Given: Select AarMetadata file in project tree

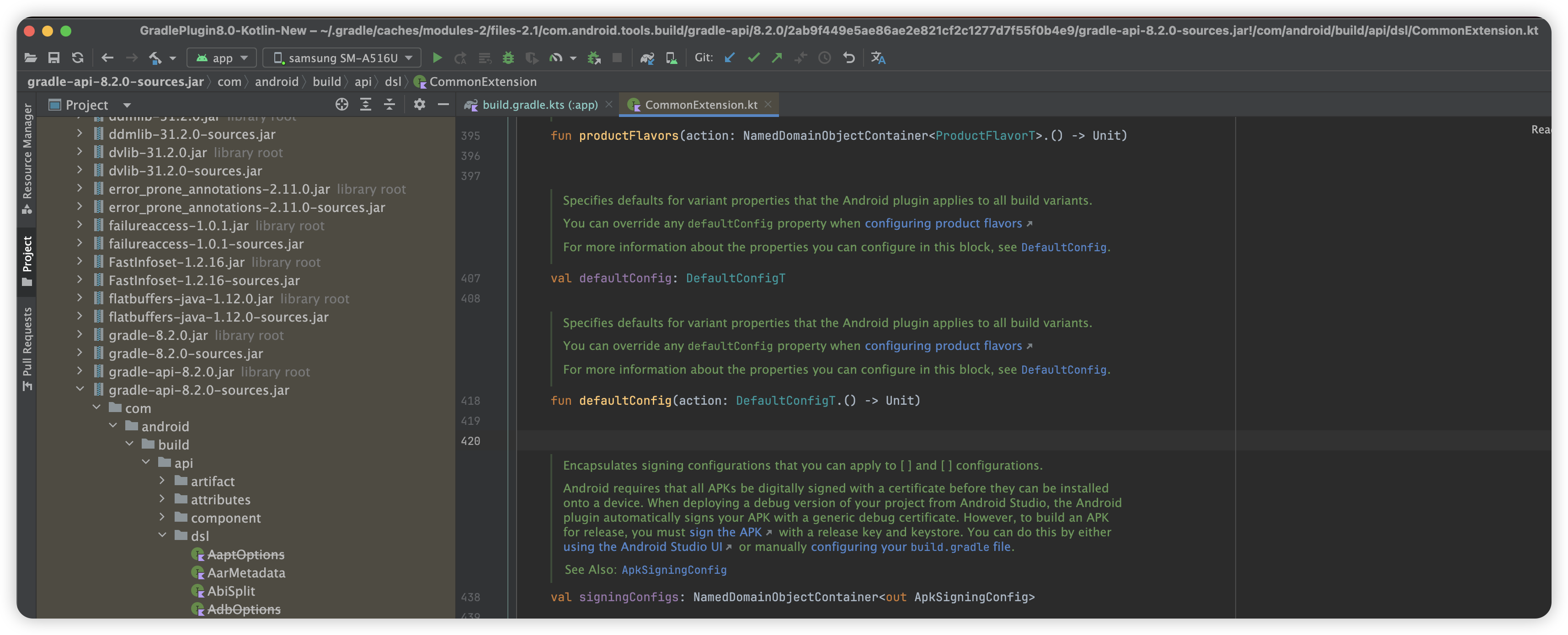Looking at the screenshot, I should click(x=246, y=573).
